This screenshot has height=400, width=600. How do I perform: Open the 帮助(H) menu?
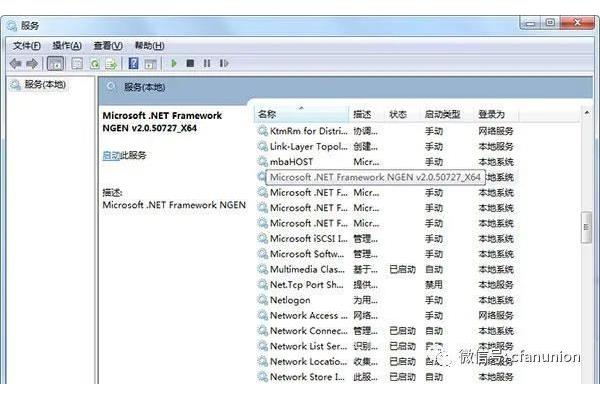pyautogui.click(x=150, y=46)
